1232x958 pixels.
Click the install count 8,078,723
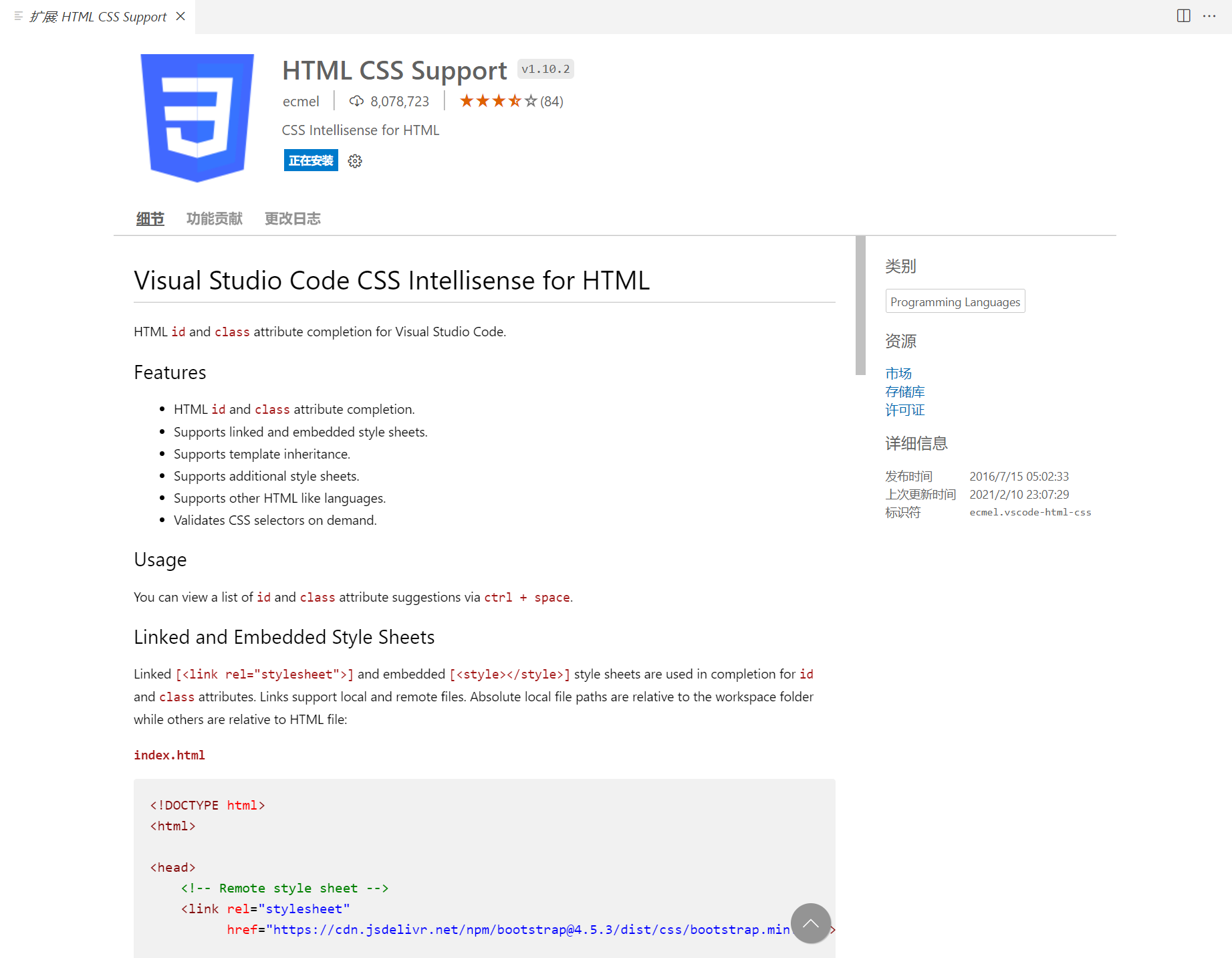coord(400,102)
